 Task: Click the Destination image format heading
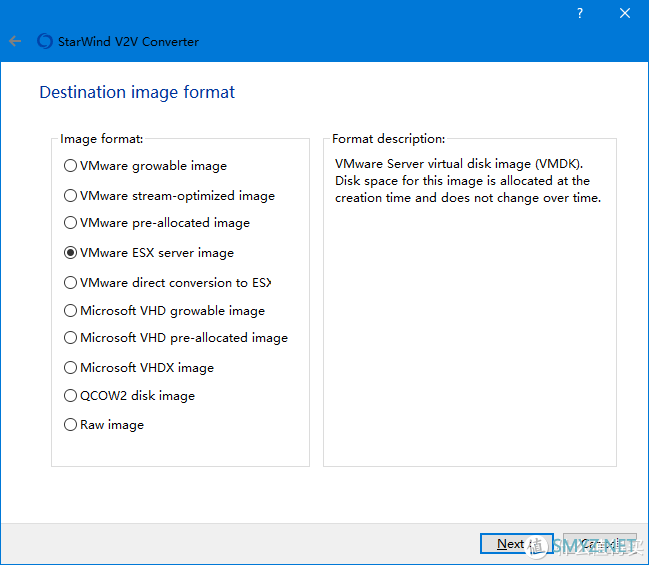pyautogui.click(x=137, y=93)
